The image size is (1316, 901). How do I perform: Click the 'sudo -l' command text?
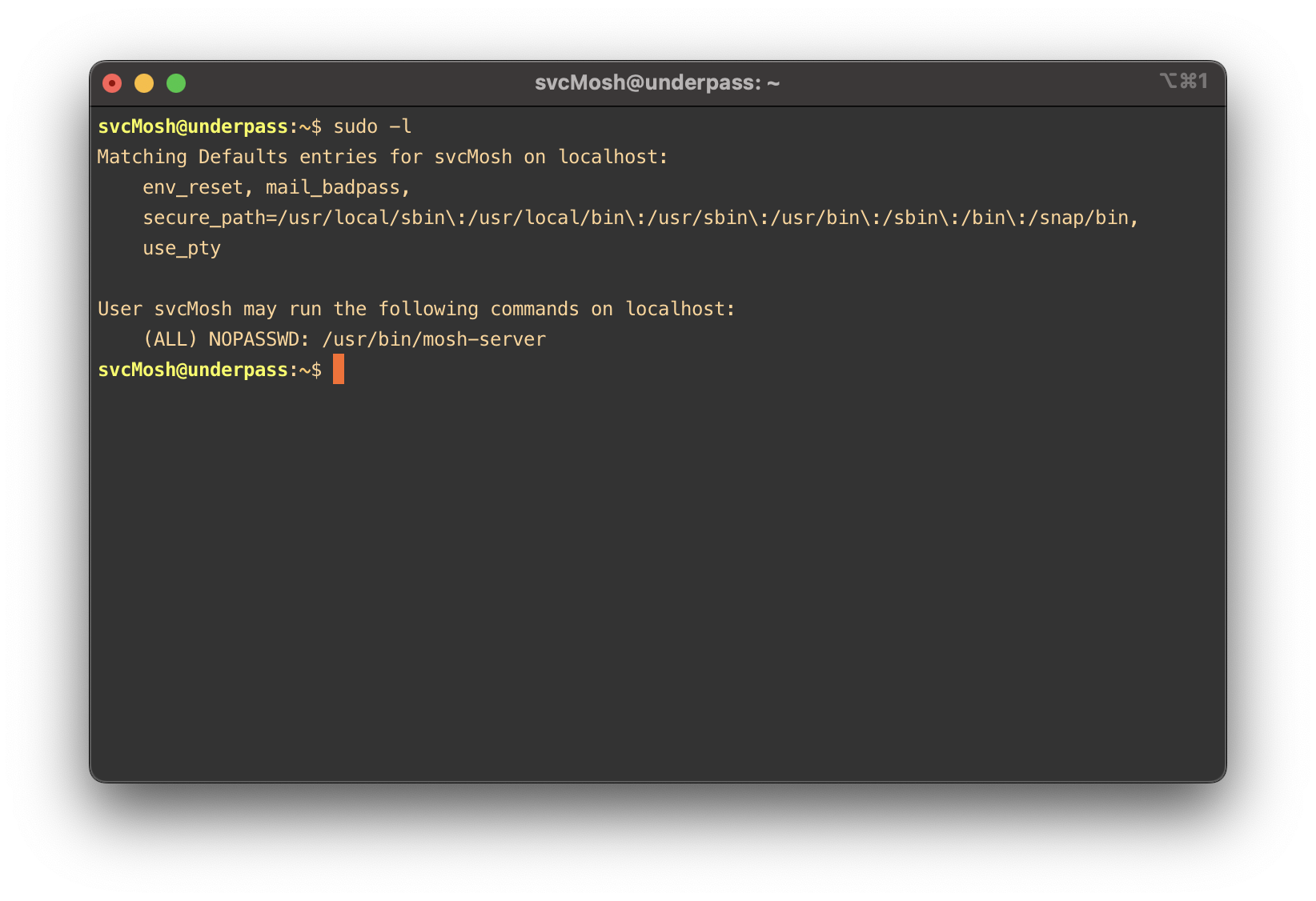tap(372, 126)
